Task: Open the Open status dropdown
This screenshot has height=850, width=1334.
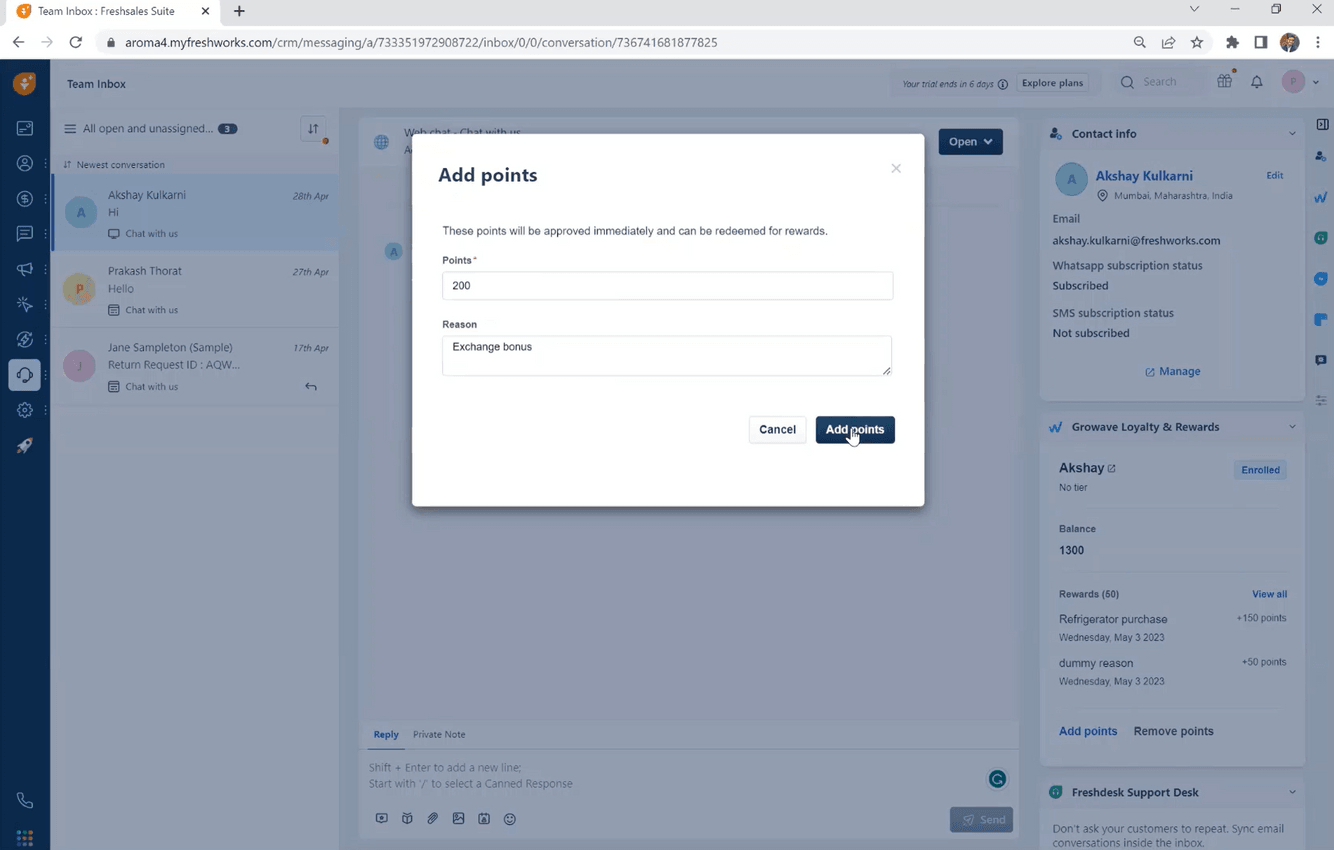Action: point(970,142)
